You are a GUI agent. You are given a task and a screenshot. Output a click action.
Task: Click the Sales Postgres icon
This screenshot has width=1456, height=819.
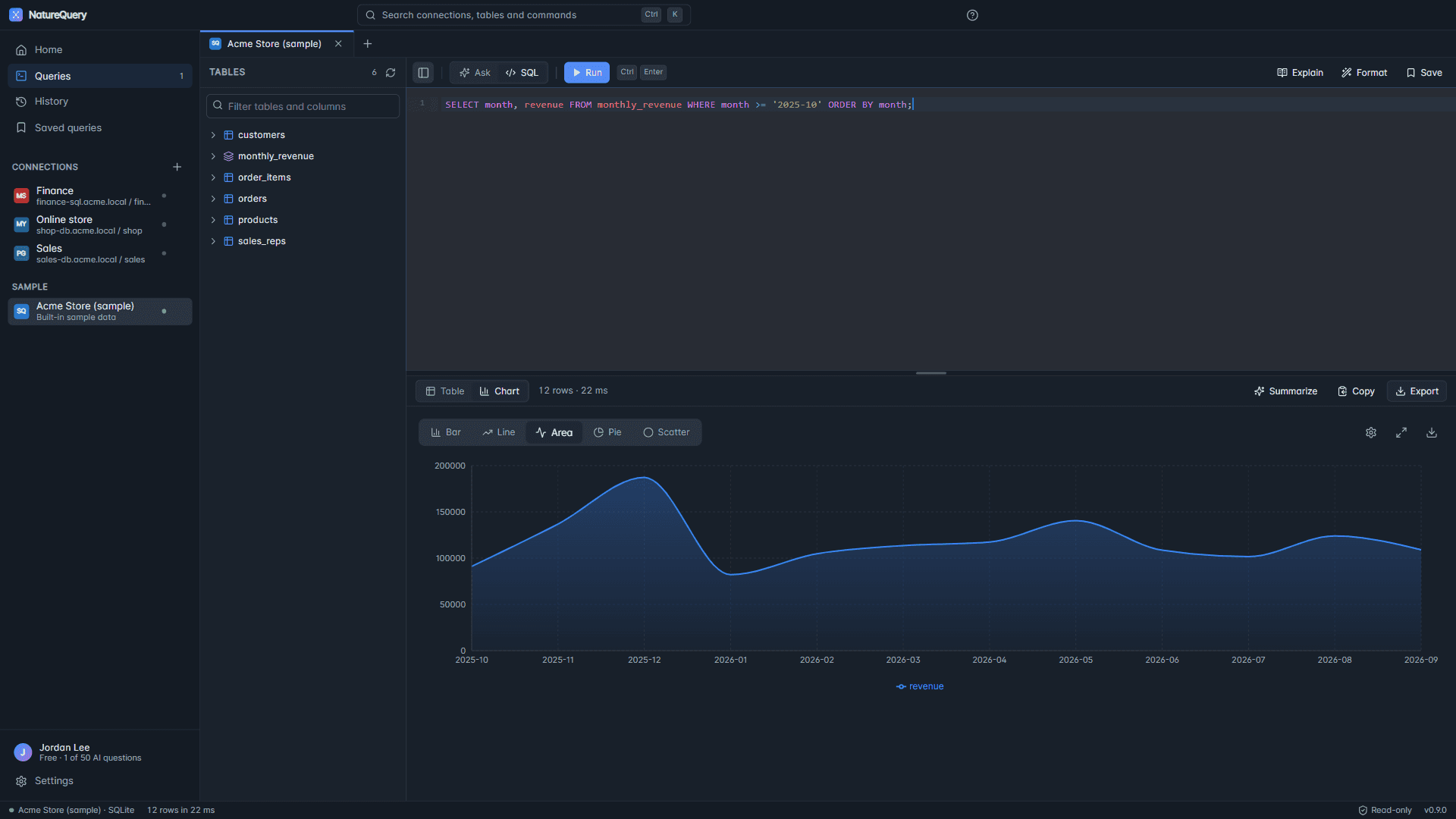click(21, 253)
